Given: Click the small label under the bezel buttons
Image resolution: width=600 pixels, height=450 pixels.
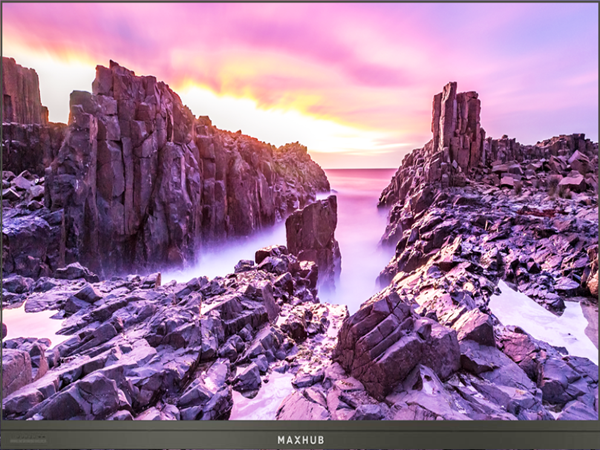Looking at the screenshot, I should click(x=28, y=441).
